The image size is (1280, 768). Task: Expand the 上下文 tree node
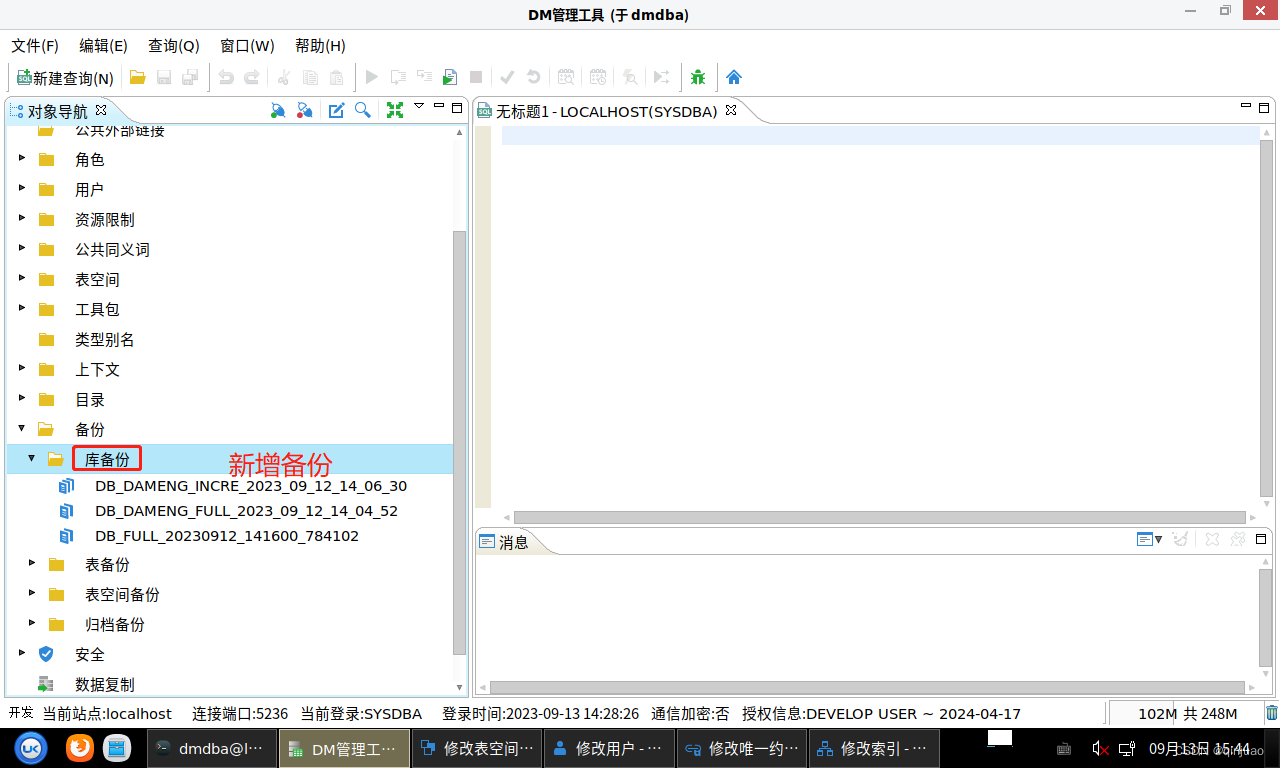22,368
